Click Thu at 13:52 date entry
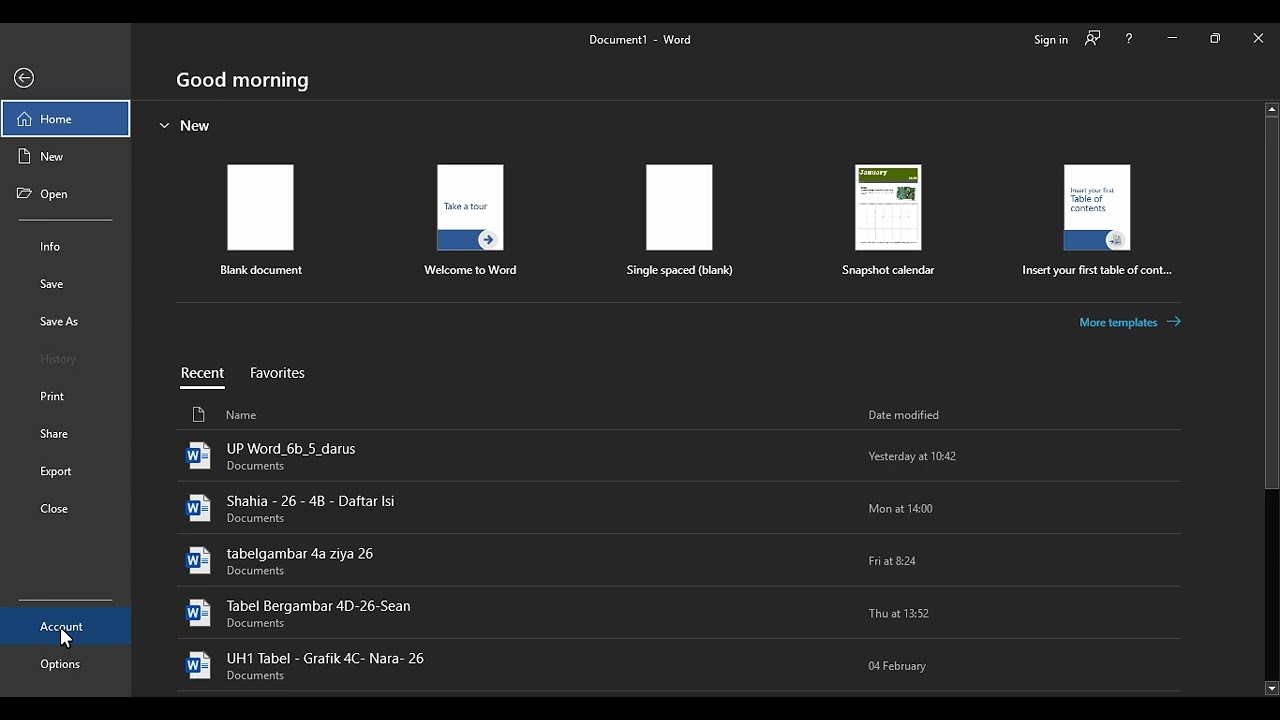This screenshot has height=720, width=1280. (899, 613)
